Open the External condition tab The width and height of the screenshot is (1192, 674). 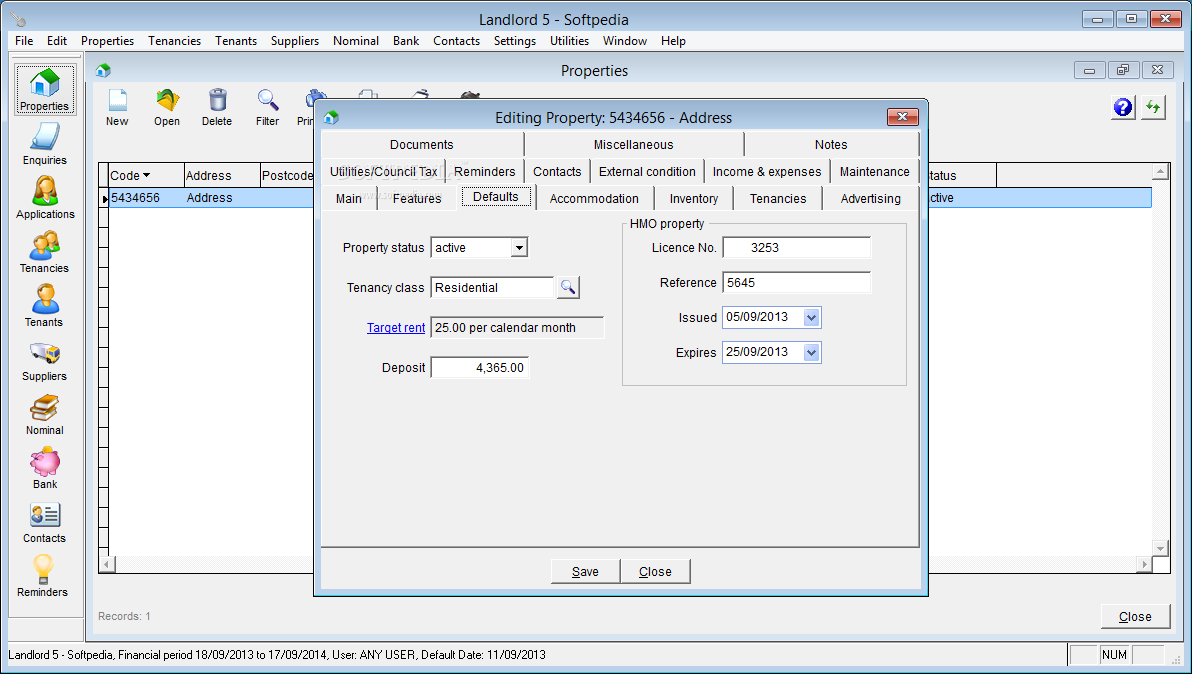click(x=647, y=172)
